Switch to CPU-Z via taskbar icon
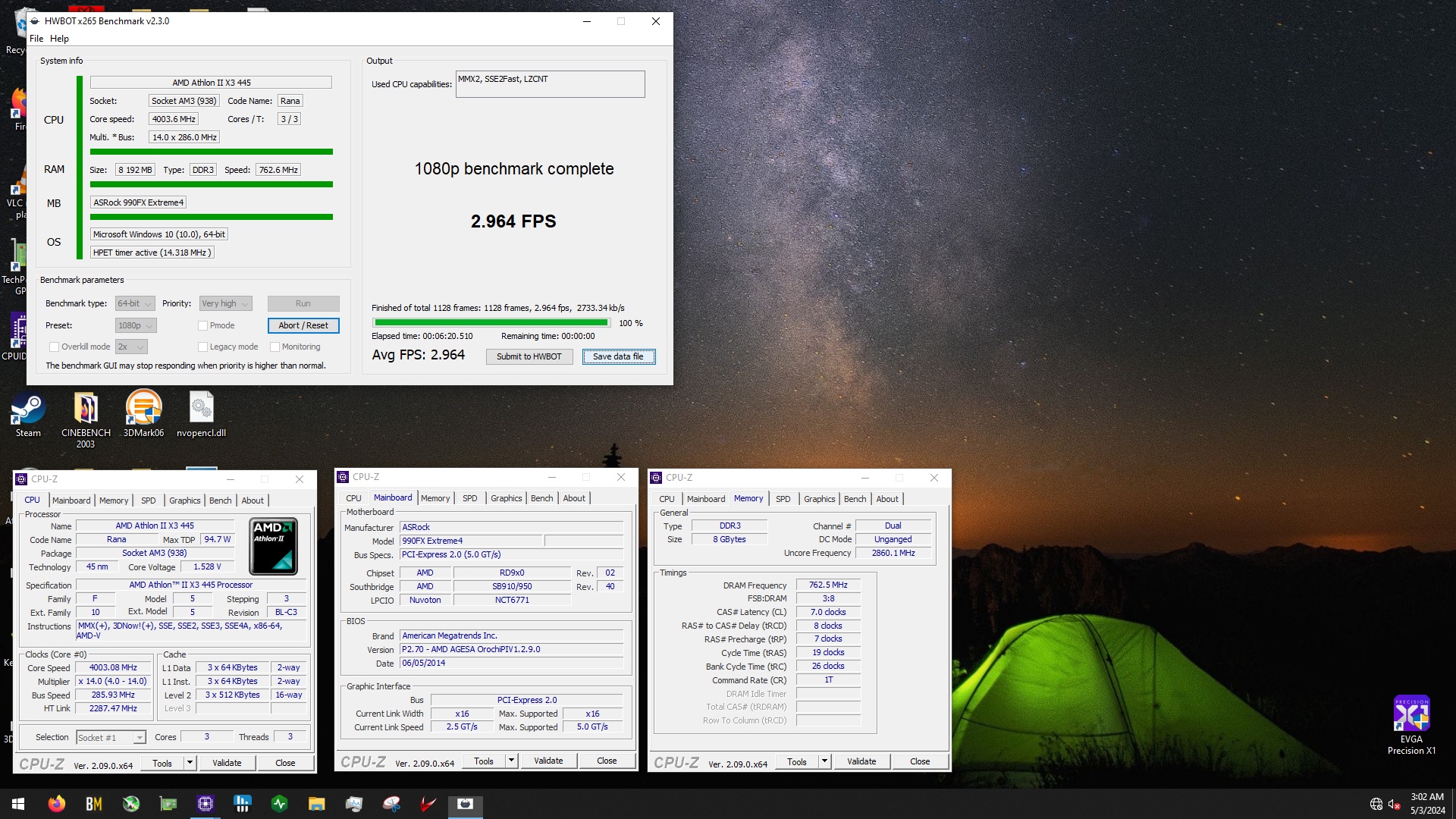 206,804
